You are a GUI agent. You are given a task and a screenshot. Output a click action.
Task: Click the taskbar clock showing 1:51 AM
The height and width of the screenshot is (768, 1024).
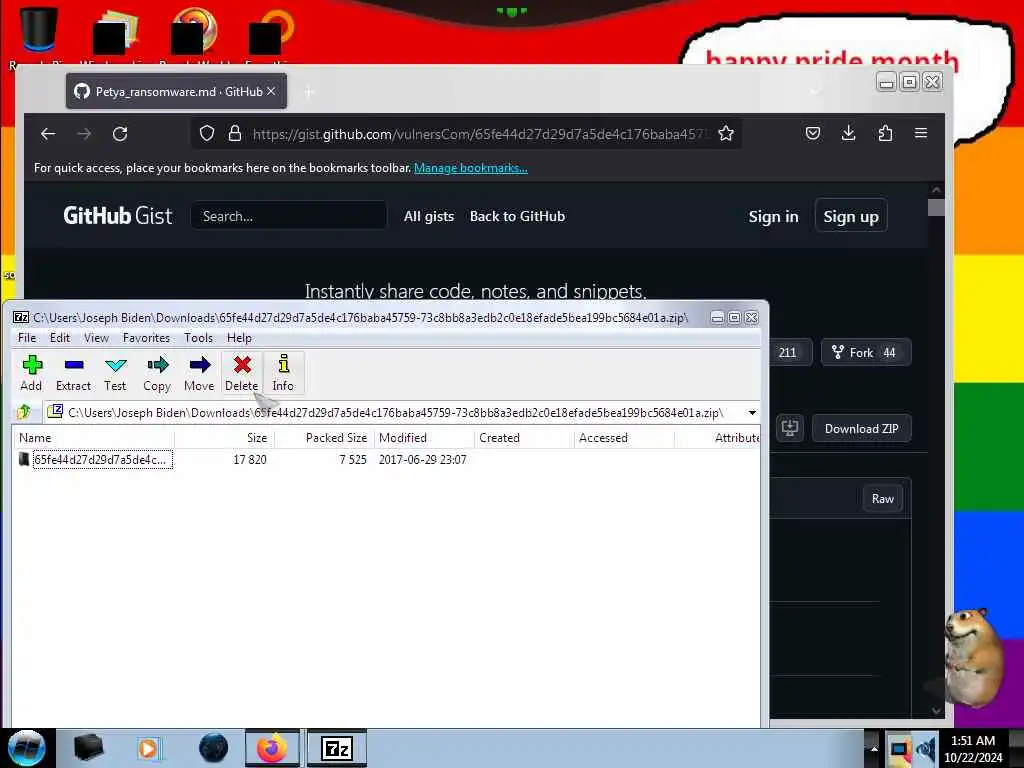pos(973,748)
